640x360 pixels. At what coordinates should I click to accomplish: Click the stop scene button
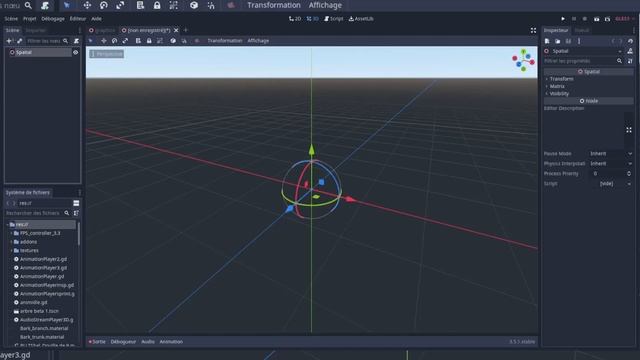pyautogui.click(x=584, y=19)
